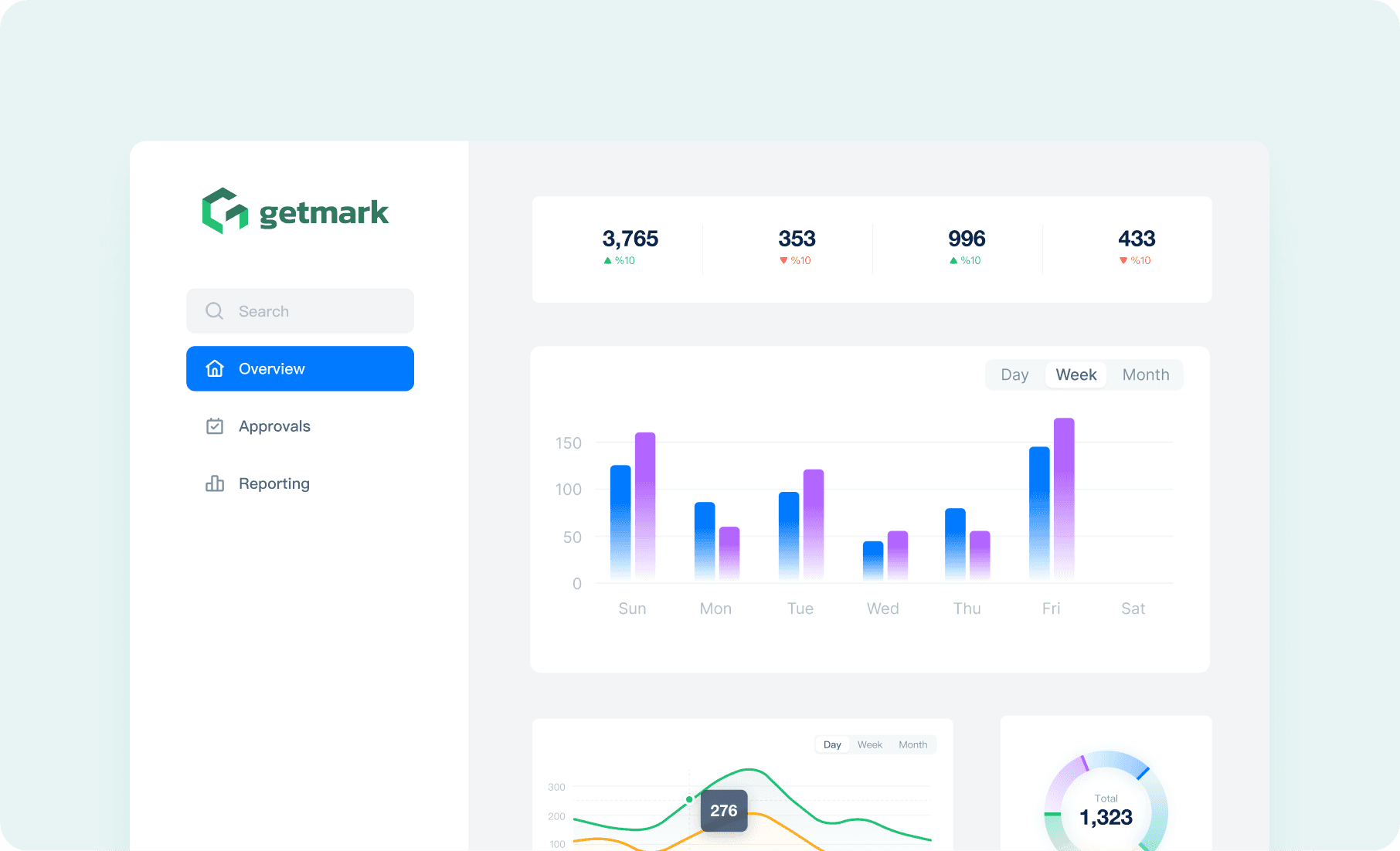The width and height of the screenshot is (1400, 851).
Task: Click the purple Monday bar
Action: 729,554
